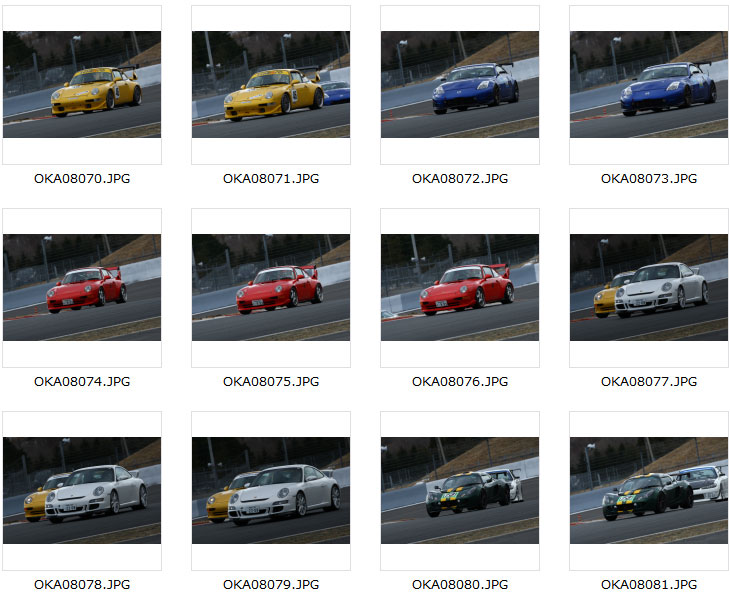Click the file name OKA08075.JPG
730x610 pixels.
(x=271, y=381)
